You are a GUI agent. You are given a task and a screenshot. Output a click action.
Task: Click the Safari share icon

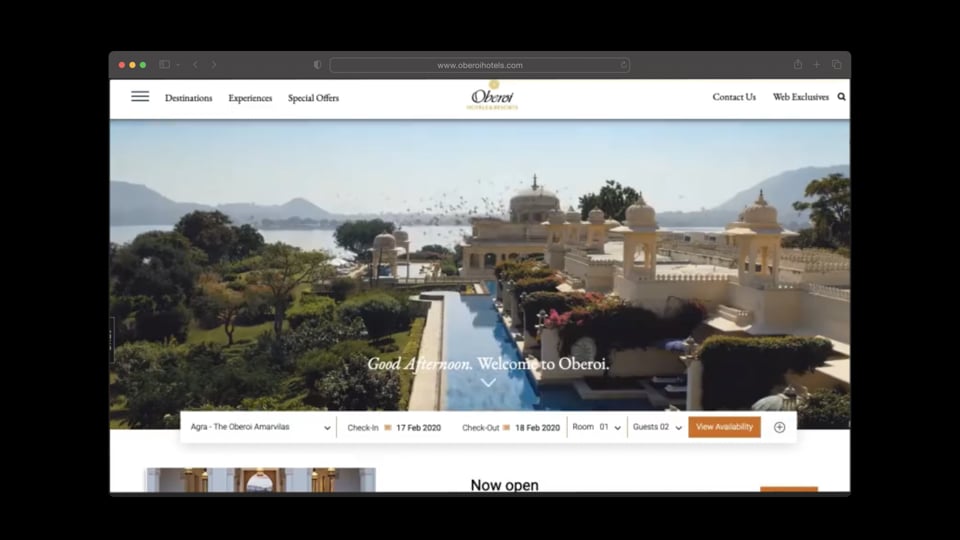click(x=798, y=64)
